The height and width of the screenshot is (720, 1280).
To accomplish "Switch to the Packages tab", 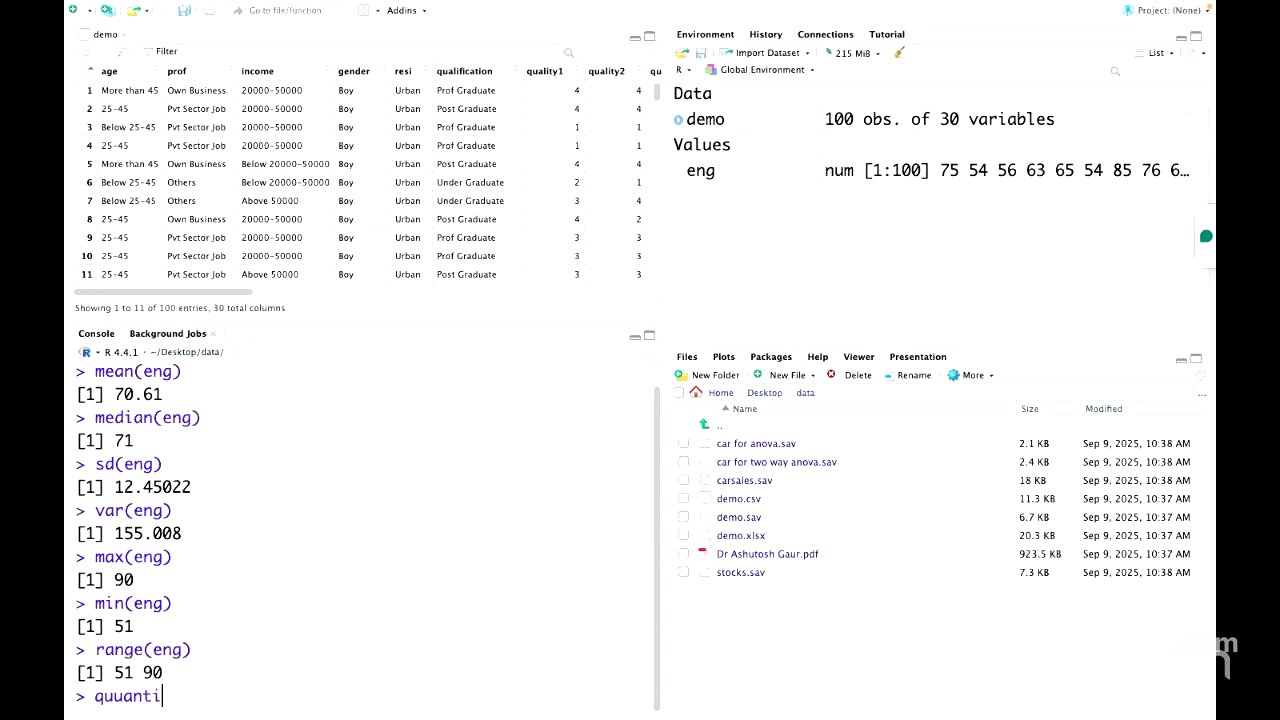I will tap(771, 356).
